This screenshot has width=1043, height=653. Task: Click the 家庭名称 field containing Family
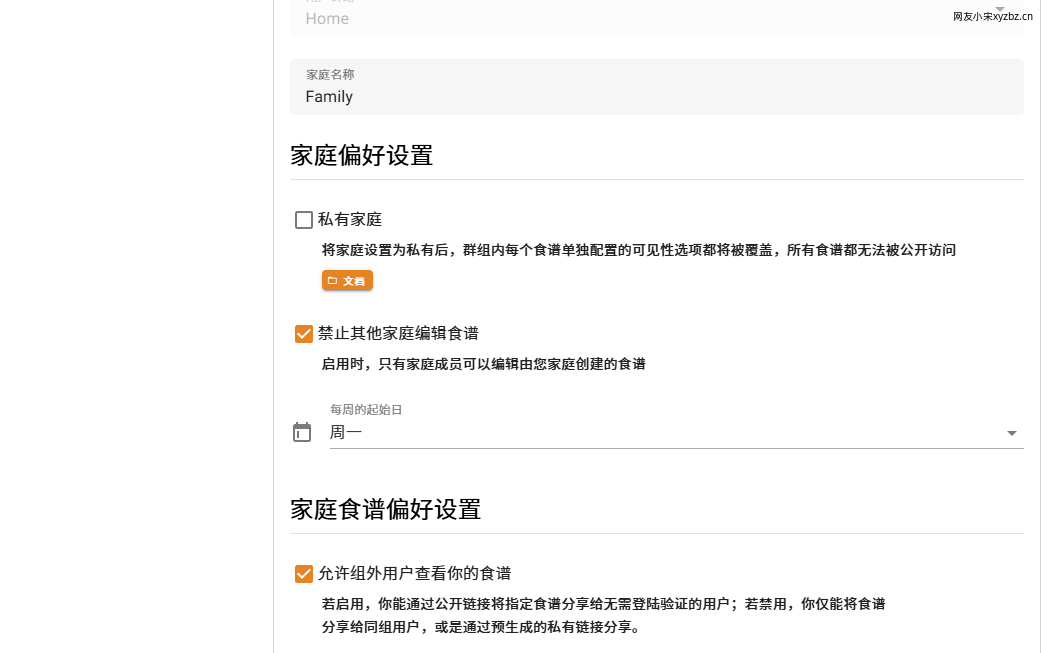coord(655,96)
